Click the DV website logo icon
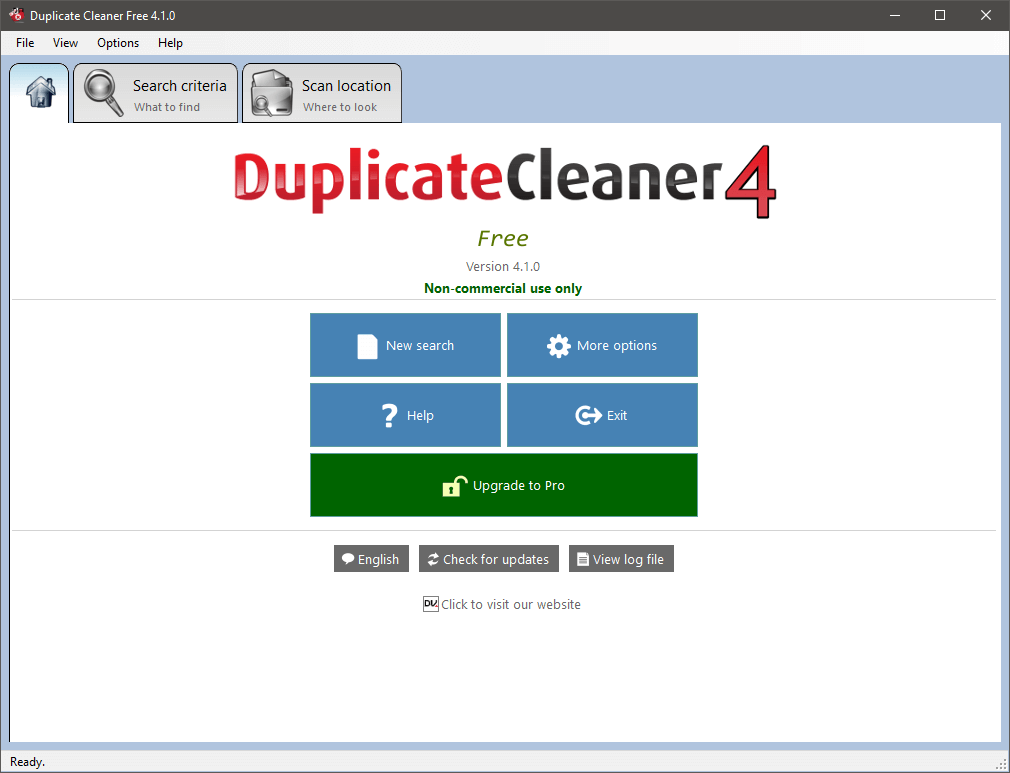The height and width of the screenshot is (773, 1010). coord(431,604)
